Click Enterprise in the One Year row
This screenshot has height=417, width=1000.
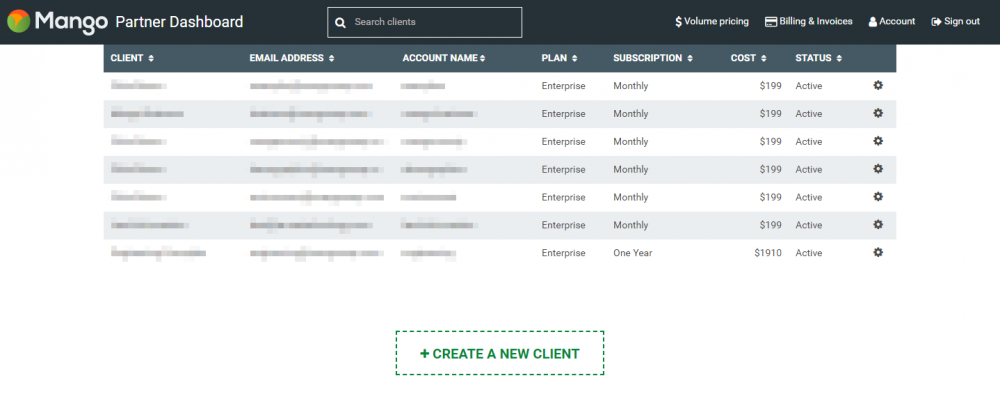click(x=563, y=253)
